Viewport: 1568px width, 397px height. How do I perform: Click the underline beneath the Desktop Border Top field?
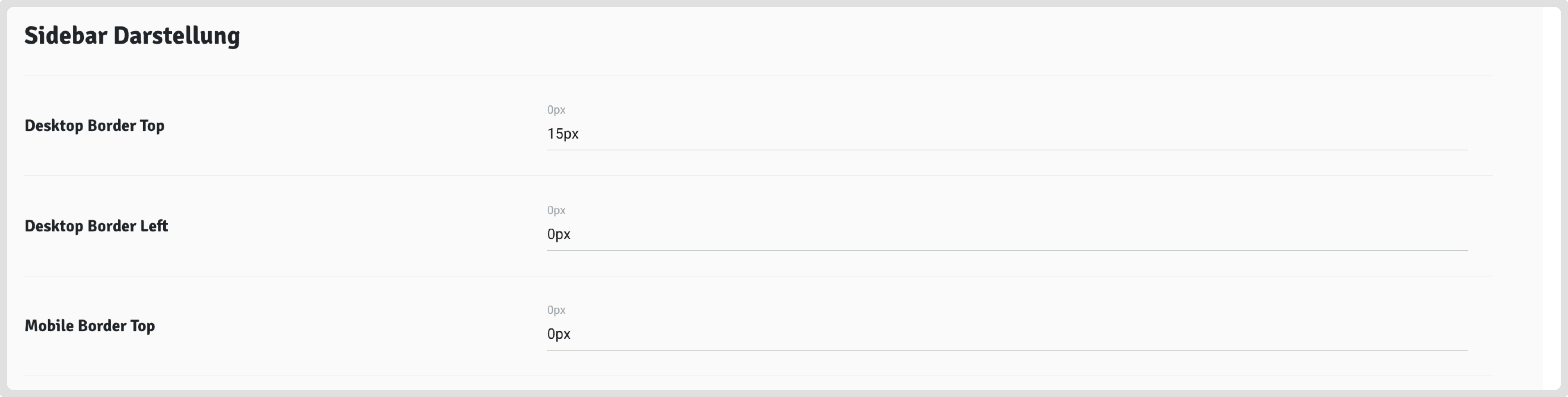[x=1007, y=150]
